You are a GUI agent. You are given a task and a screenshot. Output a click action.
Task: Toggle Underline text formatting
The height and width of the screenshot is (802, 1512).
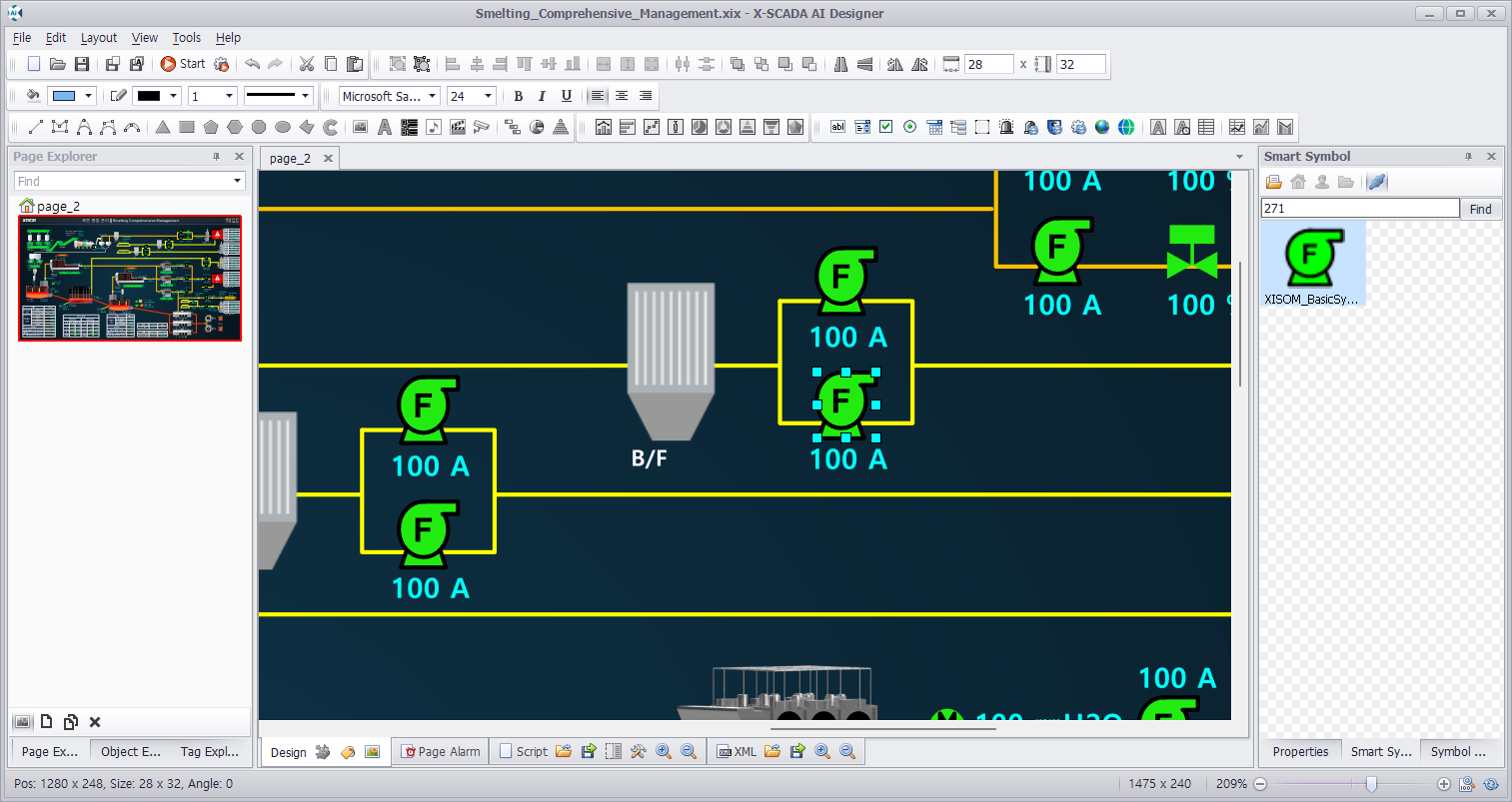(x=567, y=96)
